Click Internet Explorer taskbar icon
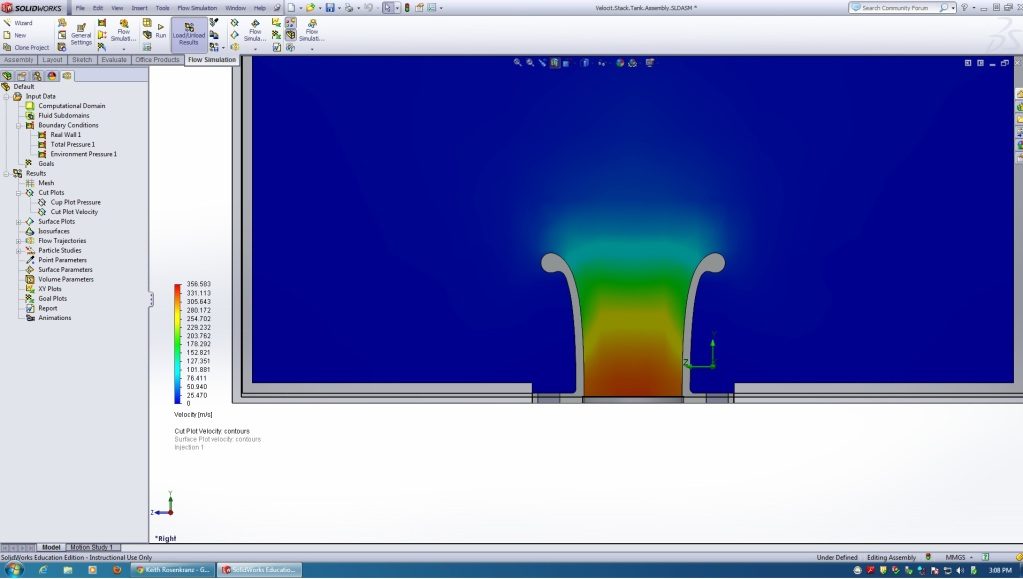 click(x=43, y=570)
